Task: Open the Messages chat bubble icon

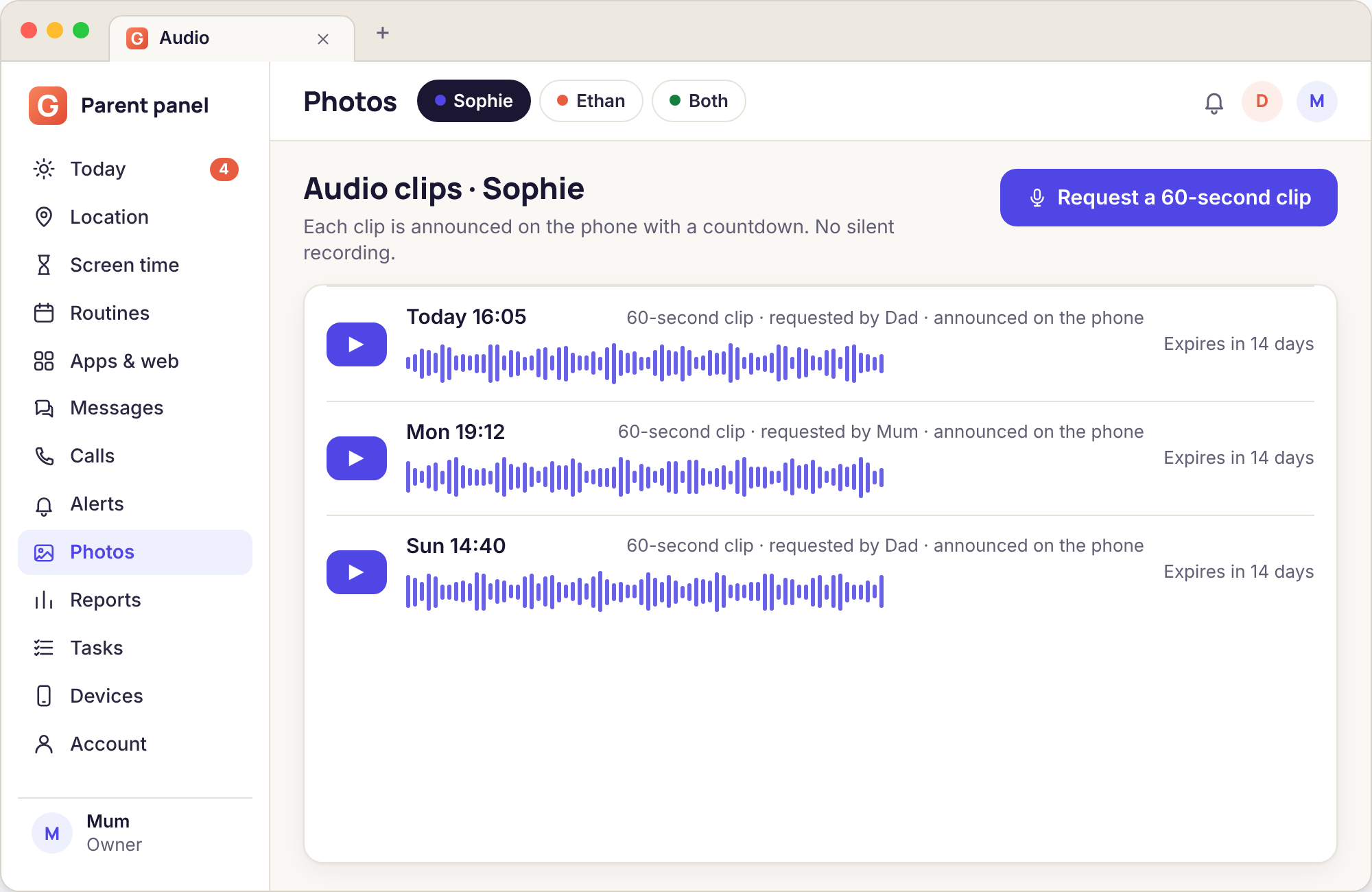Action: (44, 408)
